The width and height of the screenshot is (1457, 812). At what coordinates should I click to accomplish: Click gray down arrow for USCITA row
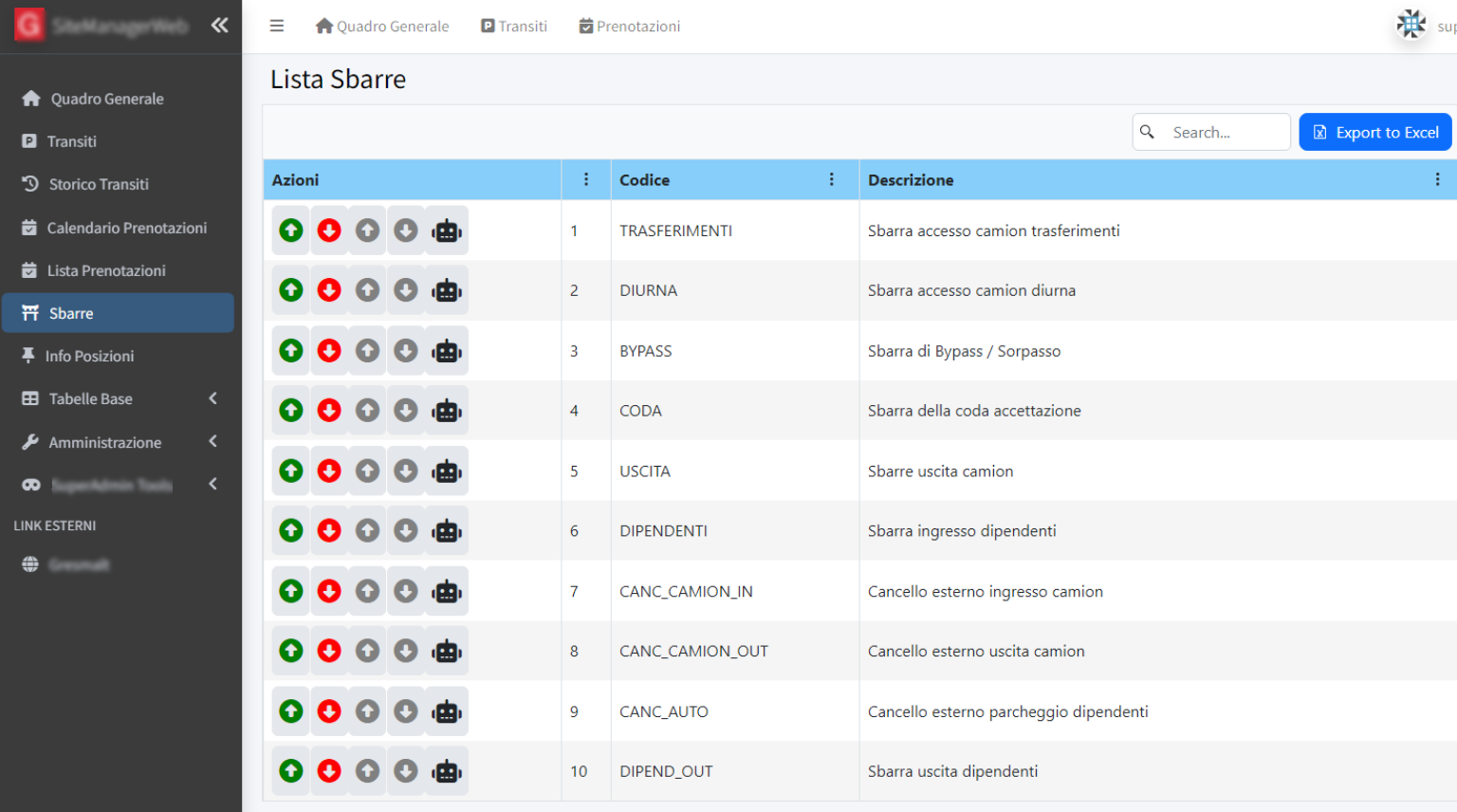[406, 471]
